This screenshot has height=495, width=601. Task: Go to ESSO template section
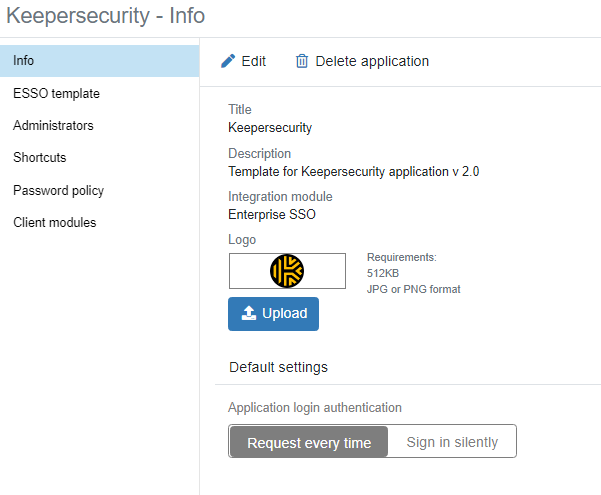pyautogui.click(x=56, y=93)
